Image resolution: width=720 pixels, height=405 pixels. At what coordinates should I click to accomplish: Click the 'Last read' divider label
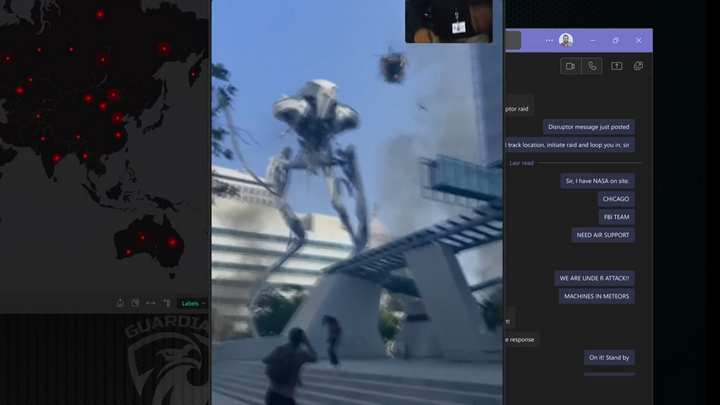[521, 163]
